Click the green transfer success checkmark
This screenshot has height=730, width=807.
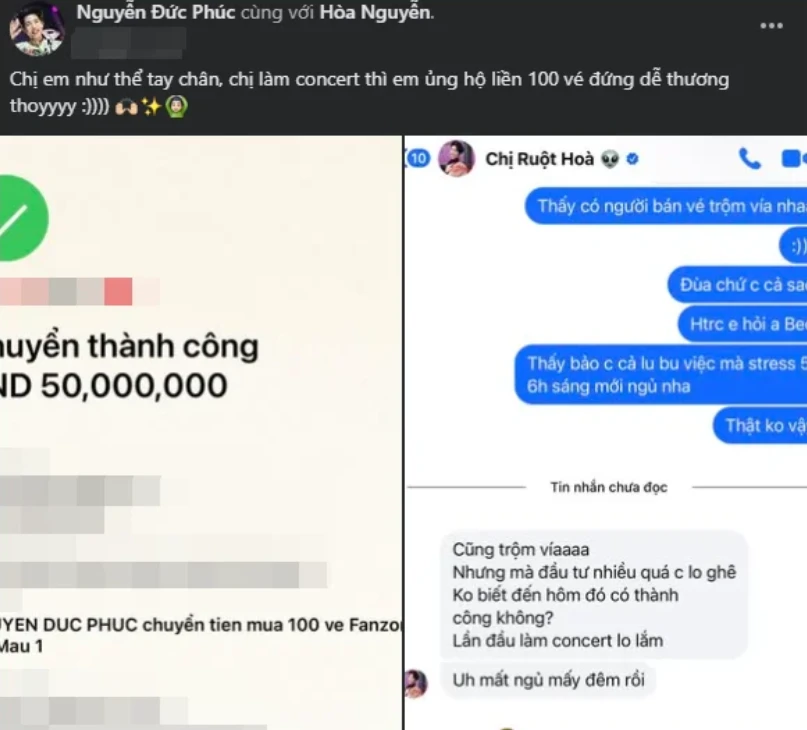[21, 218]
